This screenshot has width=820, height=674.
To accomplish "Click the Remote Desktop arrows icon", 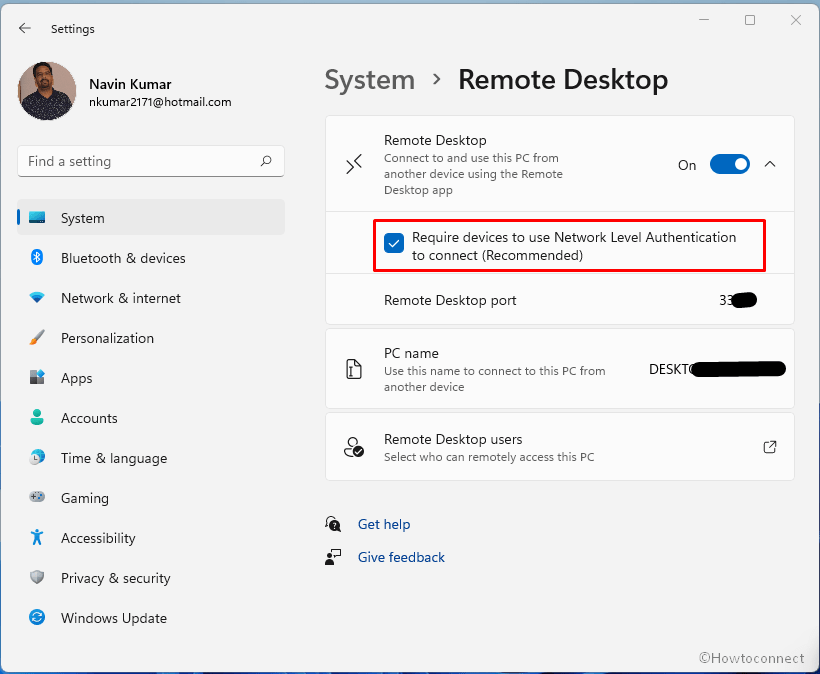I will (354, 164).
